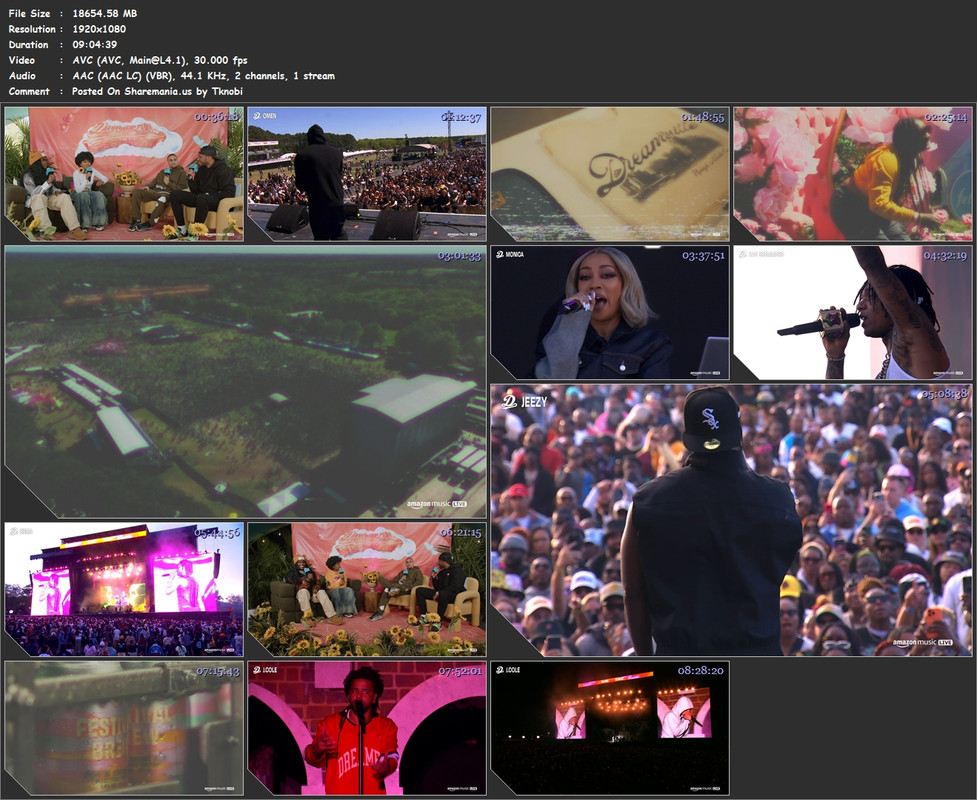Click the resolution value 1920x1080
The width and height of the screenshot is (977, 800).
click(x=99, y=29)
